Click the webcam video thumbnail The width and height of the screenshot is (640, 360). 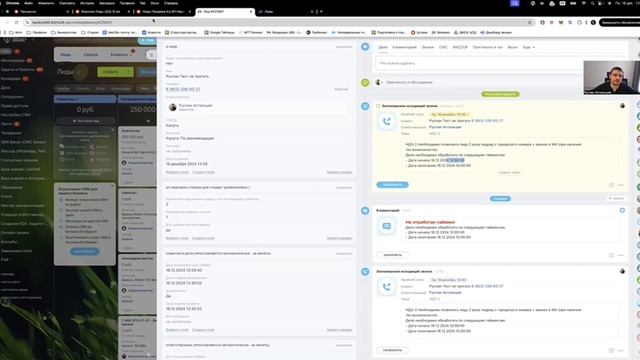pyautogui.click(x=611, y=78)
